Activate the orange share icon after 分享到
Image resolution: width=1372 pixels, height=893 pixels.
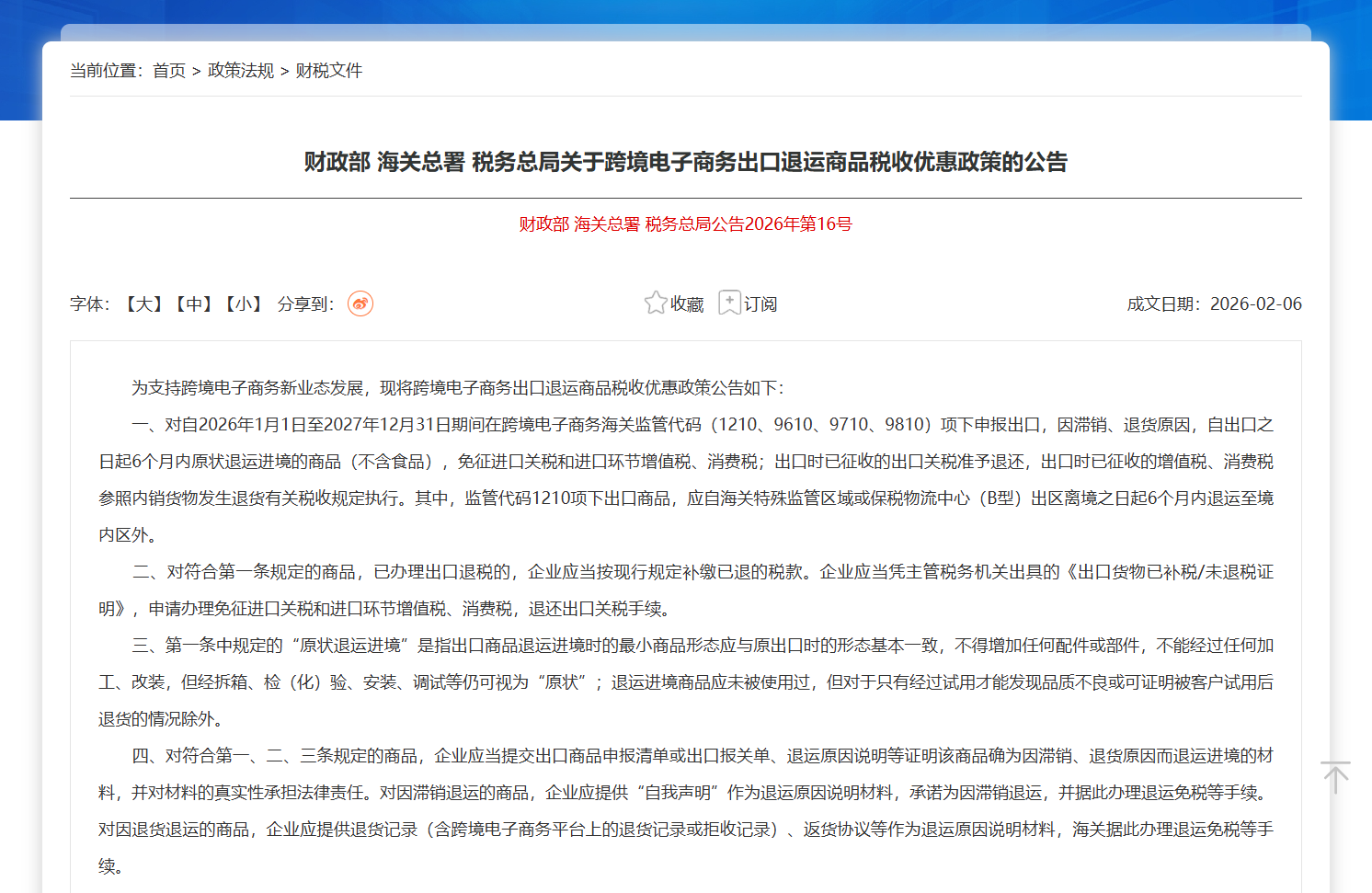pos(360,303)
